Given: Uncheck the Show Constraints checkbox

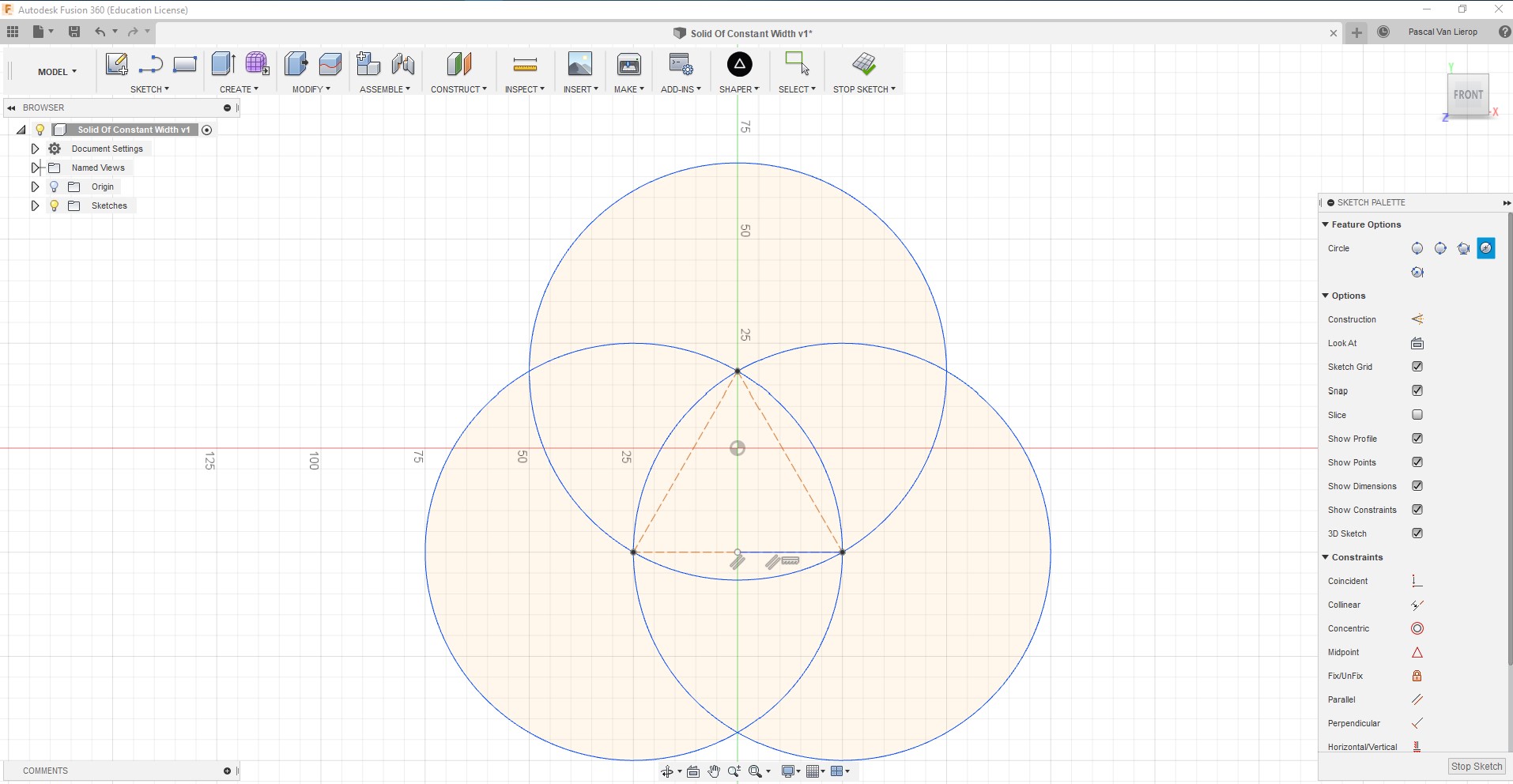Looking at the screenshot, I should 1417,509.
